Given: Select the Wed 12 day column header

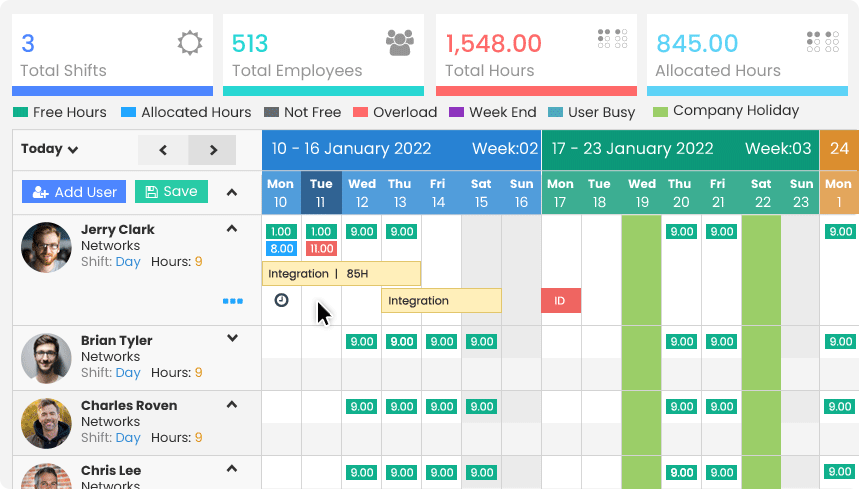Looking at the screenshot, I should 362,193.
